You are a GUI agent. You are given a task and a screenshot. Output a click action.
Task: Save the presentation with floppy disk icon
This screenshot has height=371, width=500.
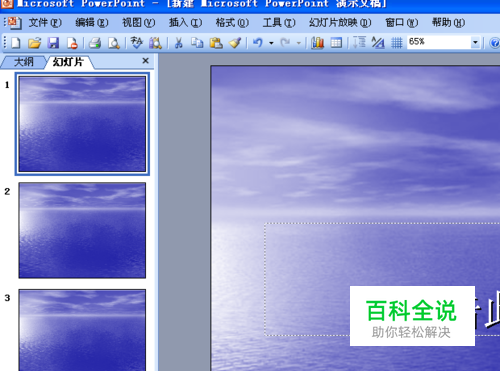[x=53, y=43]
